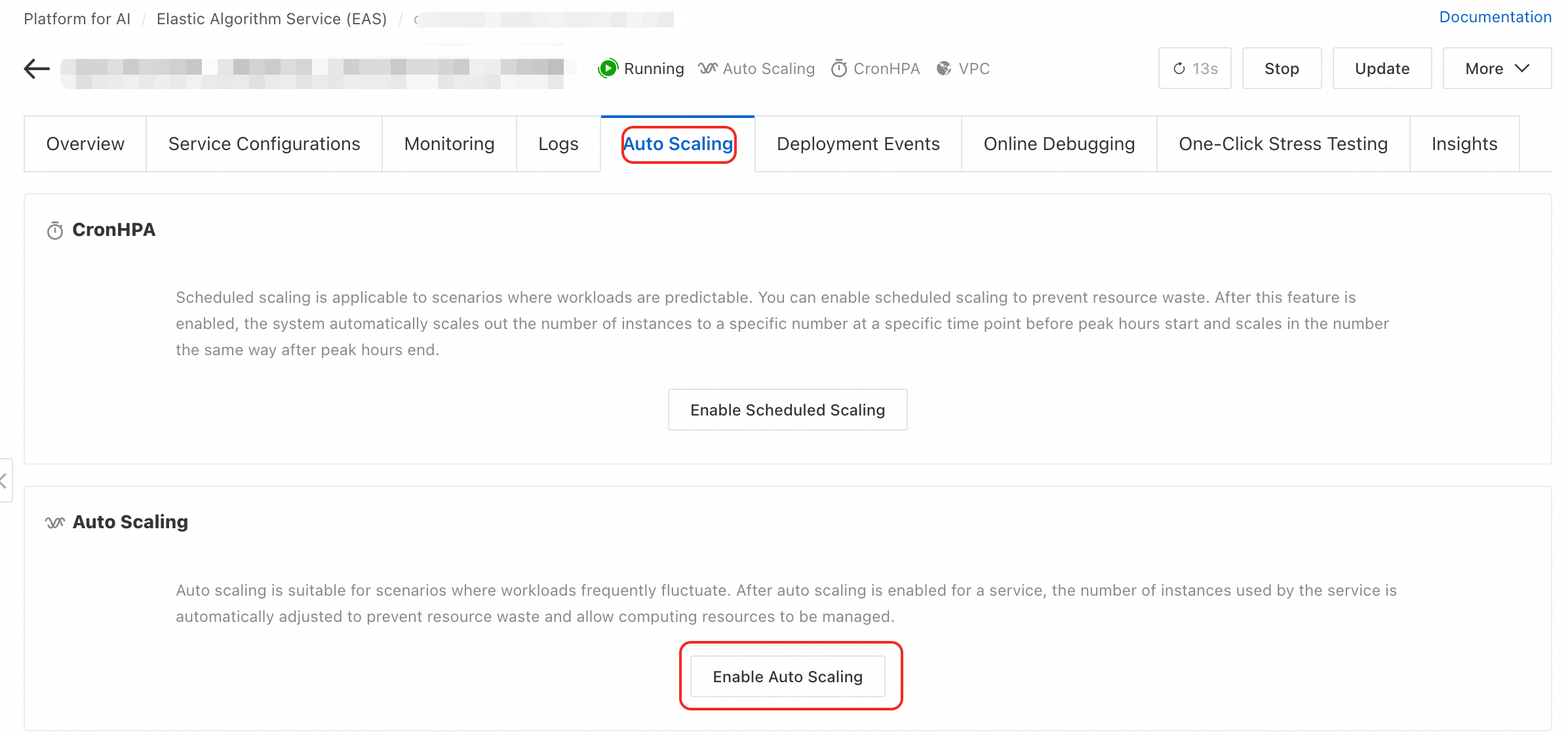Go to the Logs tab
Screen dimensions: 1568x734
pyautogui.click(x=558, y=144)
